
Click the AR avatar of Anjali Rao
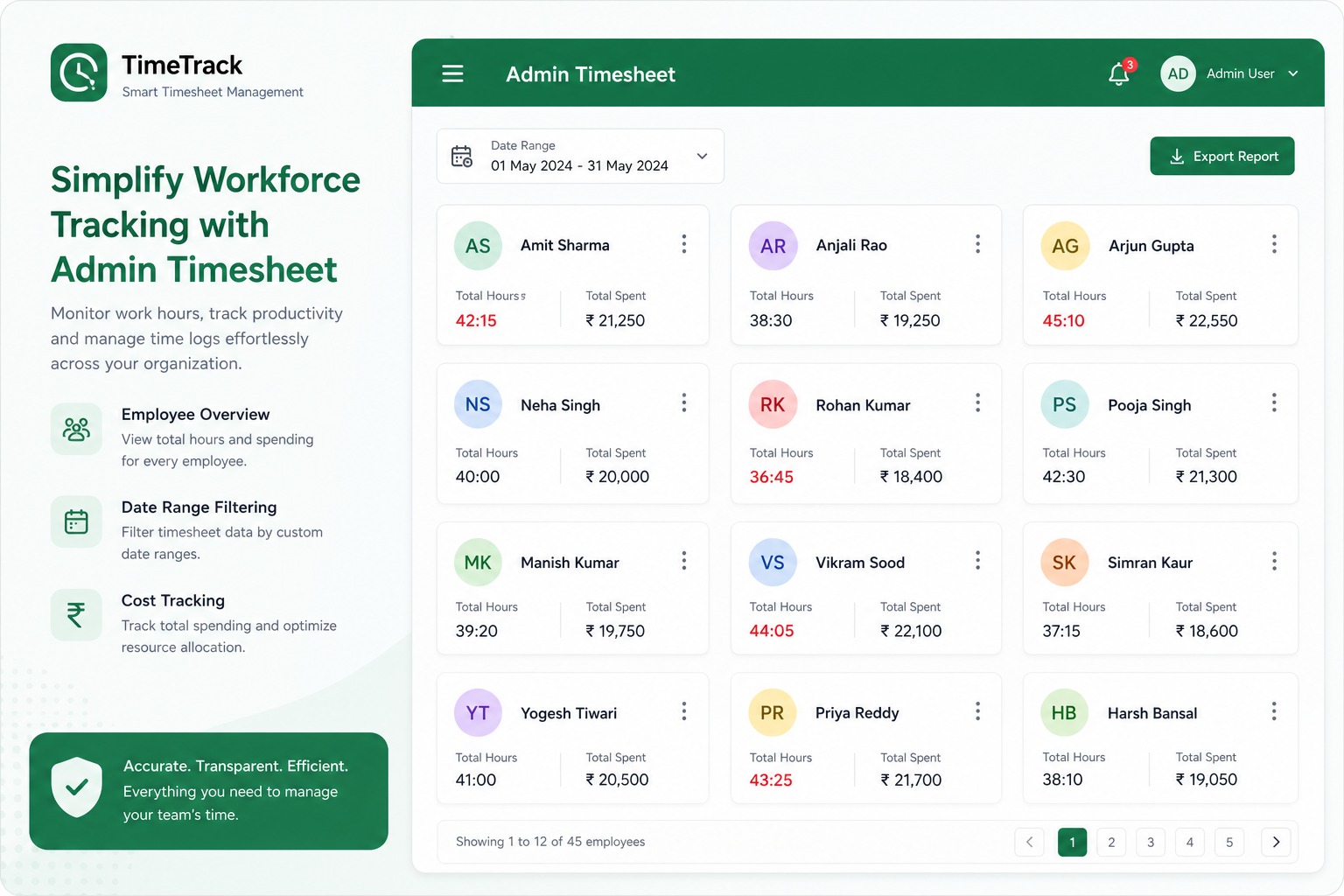pos(773,246)
